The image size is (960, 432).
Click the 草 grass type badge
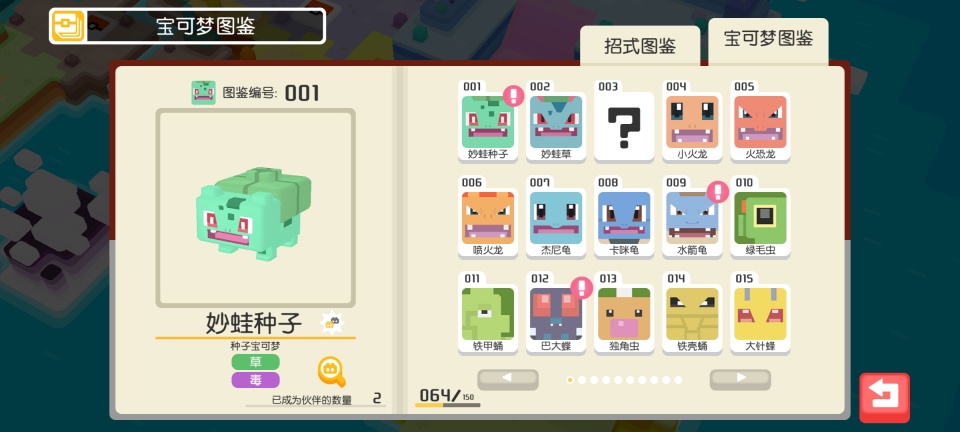pos(255,362)
